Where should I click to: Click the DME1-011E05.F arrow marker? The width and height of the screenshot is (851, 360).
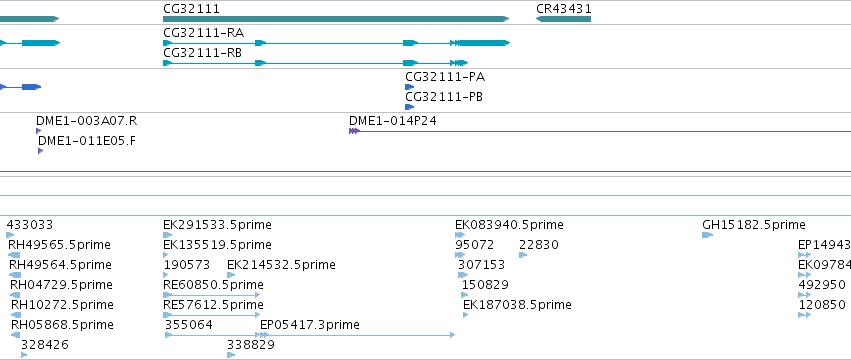(x=40, y=151)
